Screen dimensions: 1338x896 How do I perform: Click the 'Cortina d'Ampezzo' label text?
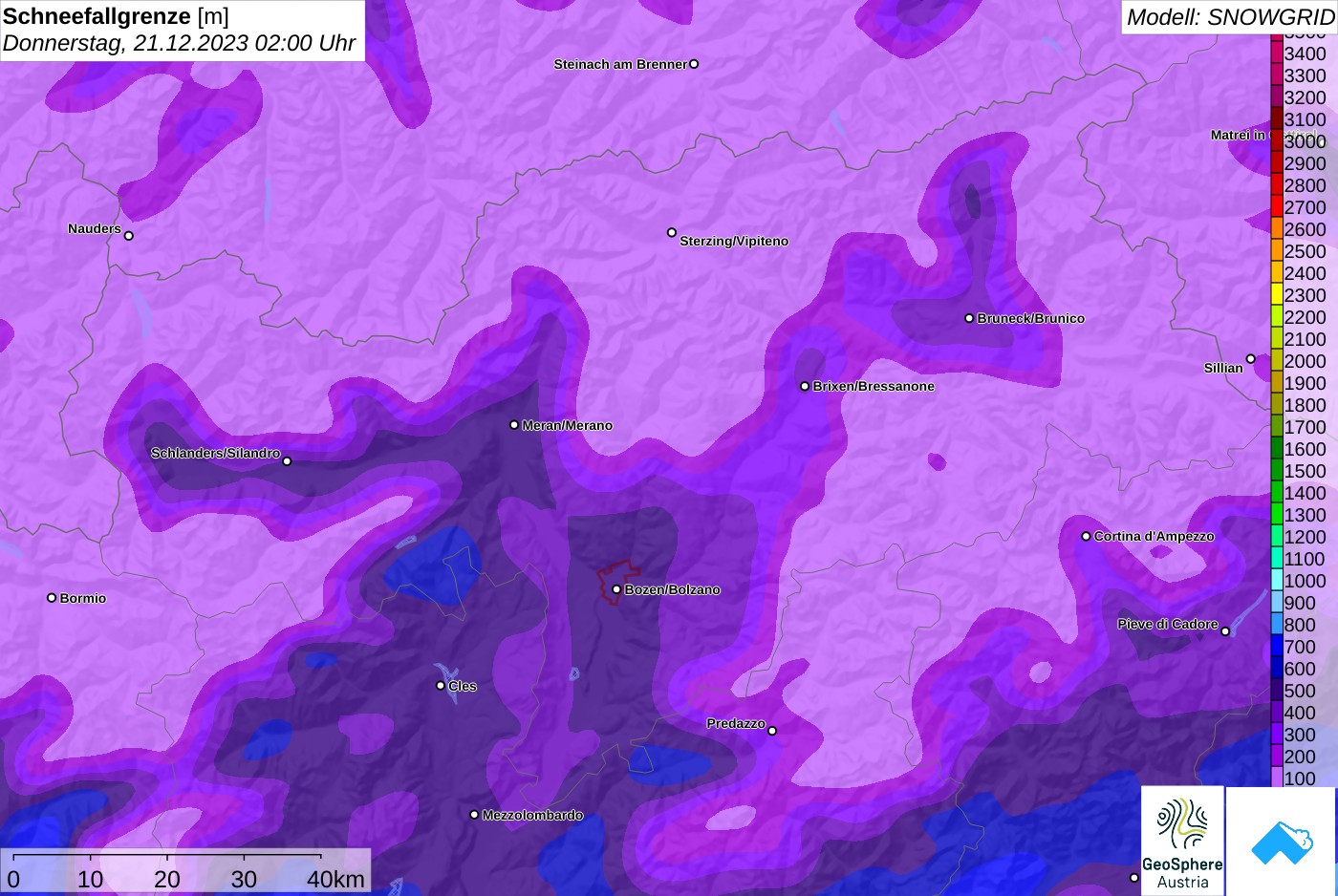[x=1155, y=536]
